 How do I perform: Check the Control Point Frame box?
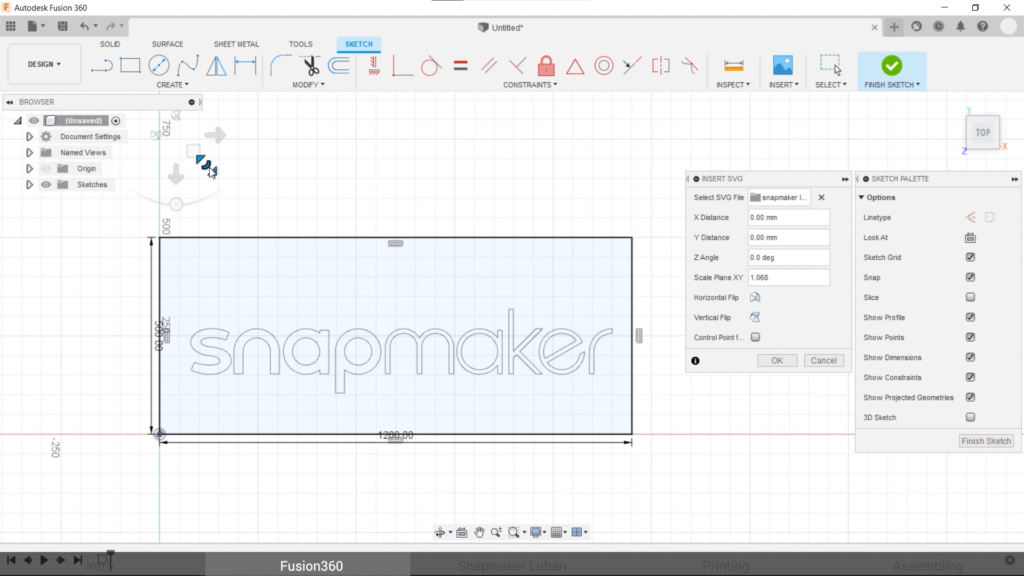coord(755,337)
